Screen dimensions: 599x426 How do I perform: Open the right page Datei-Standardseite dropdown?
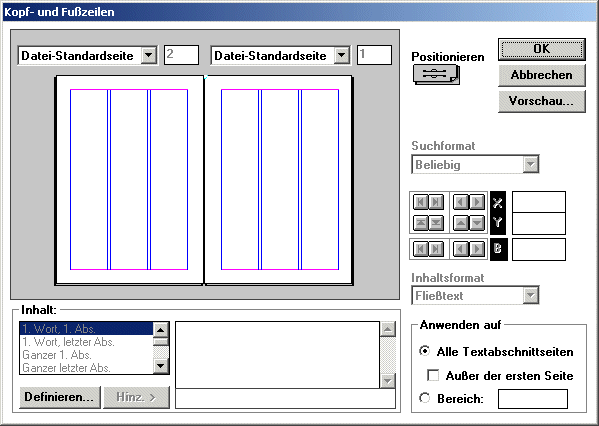tap(342, 56)
